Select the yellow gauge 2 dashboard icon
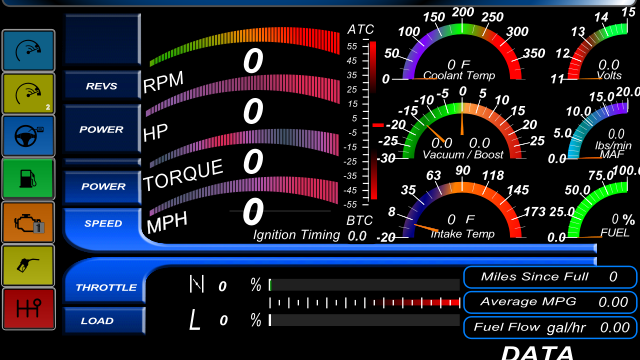640x360 pixels. [x=28, y=93]
